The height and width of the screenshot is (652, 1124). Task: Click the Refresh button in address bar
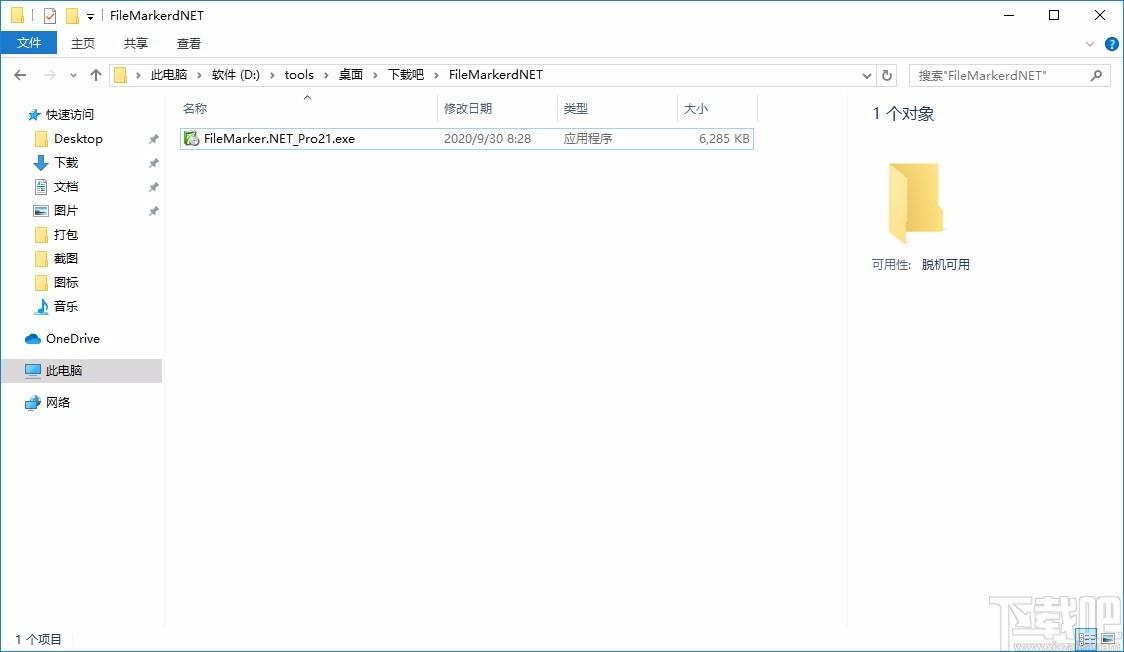pyautogui.click(x=887, y=75)
